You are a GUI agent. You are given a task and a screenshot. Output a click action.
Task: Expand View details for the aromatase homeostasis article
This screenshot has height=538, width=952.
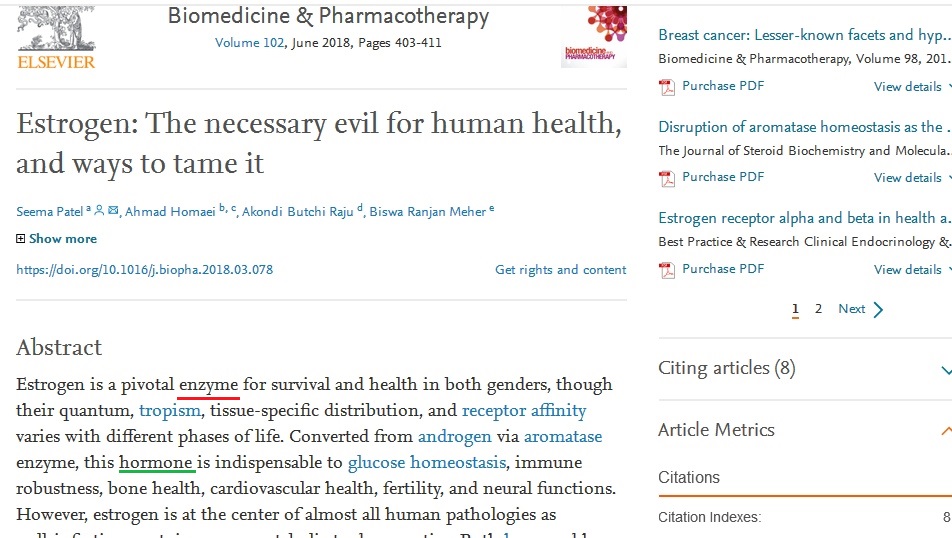pyautogui.click(x=911, y=178)
